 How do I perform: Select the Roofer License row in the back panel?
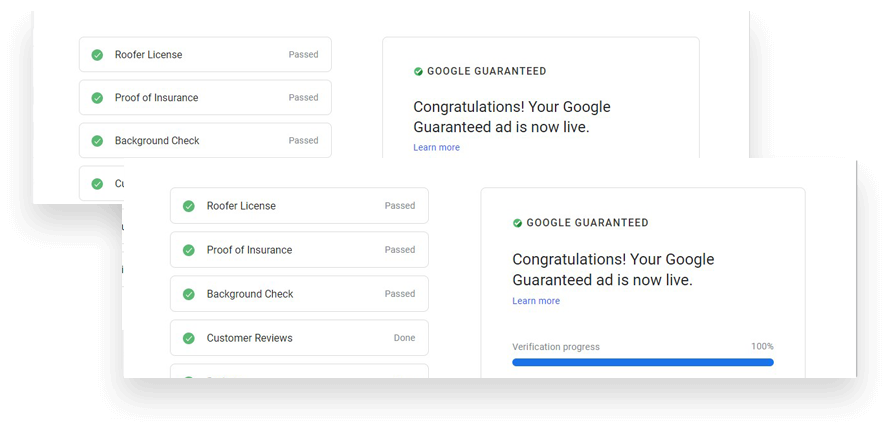[x=204, y=55]
